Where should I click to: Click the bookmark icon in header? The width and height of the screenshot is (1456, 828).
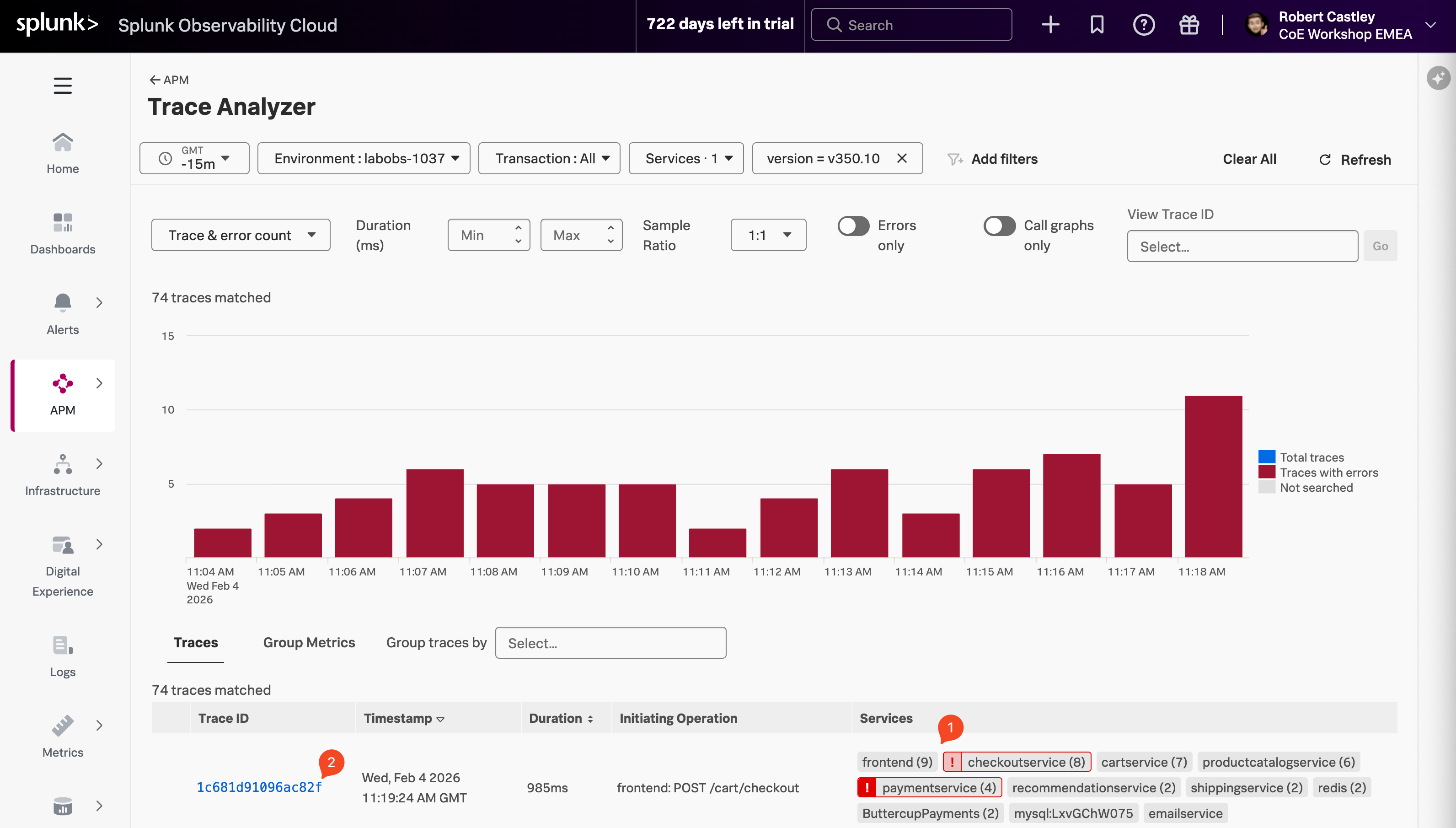tap(1097, 25)
